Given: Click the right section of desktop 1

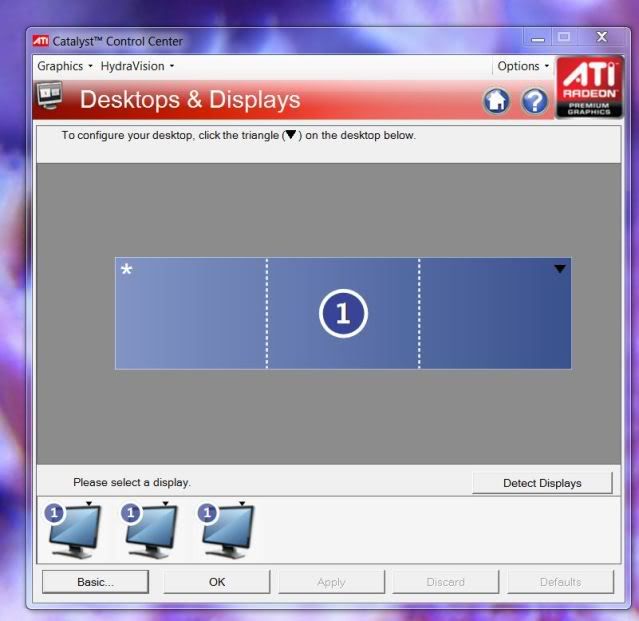Looking at the screenshot, I should point(495,313).
